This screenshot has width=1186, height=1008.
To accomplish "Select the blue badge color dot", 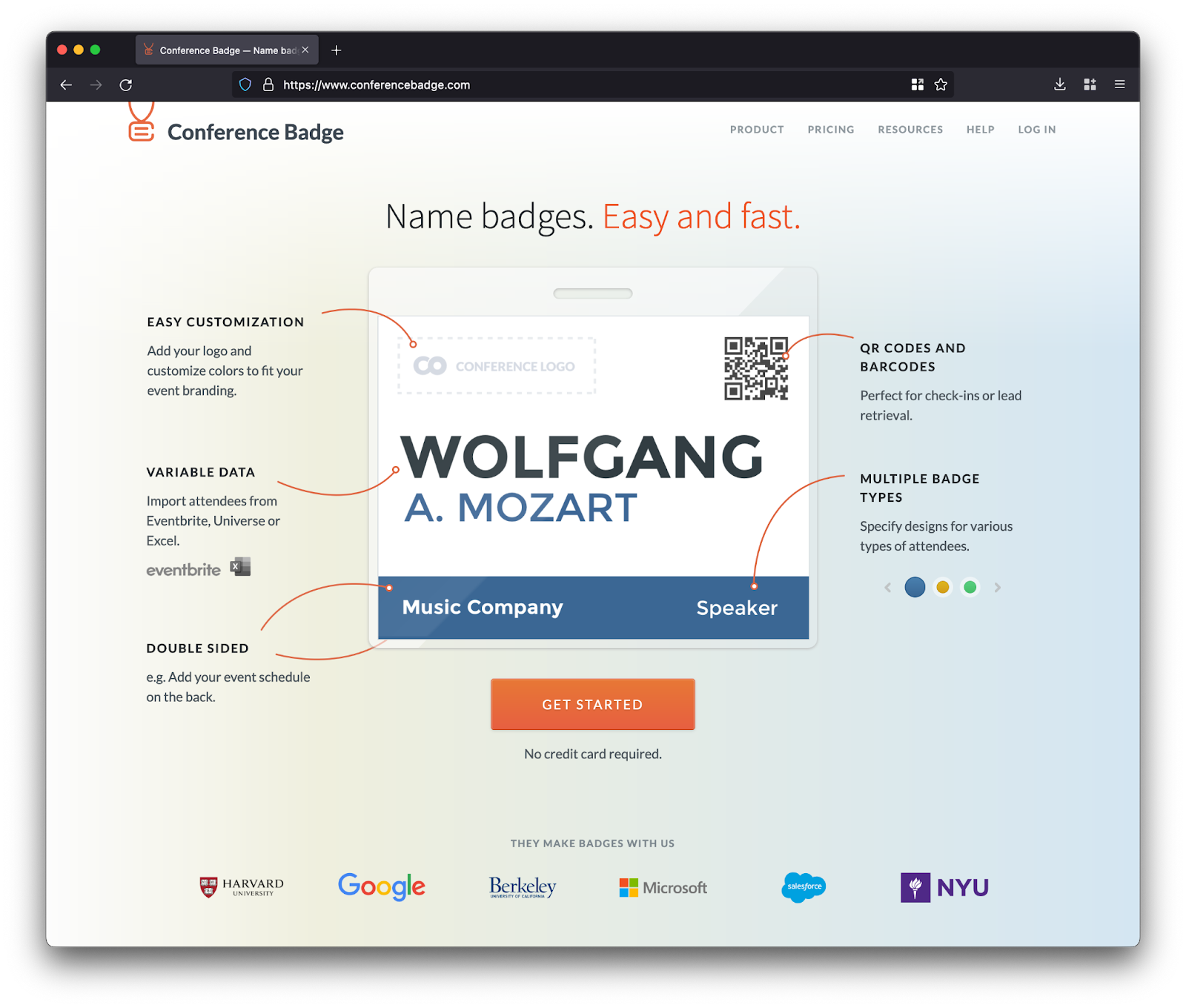I will [x=915, y=587].
